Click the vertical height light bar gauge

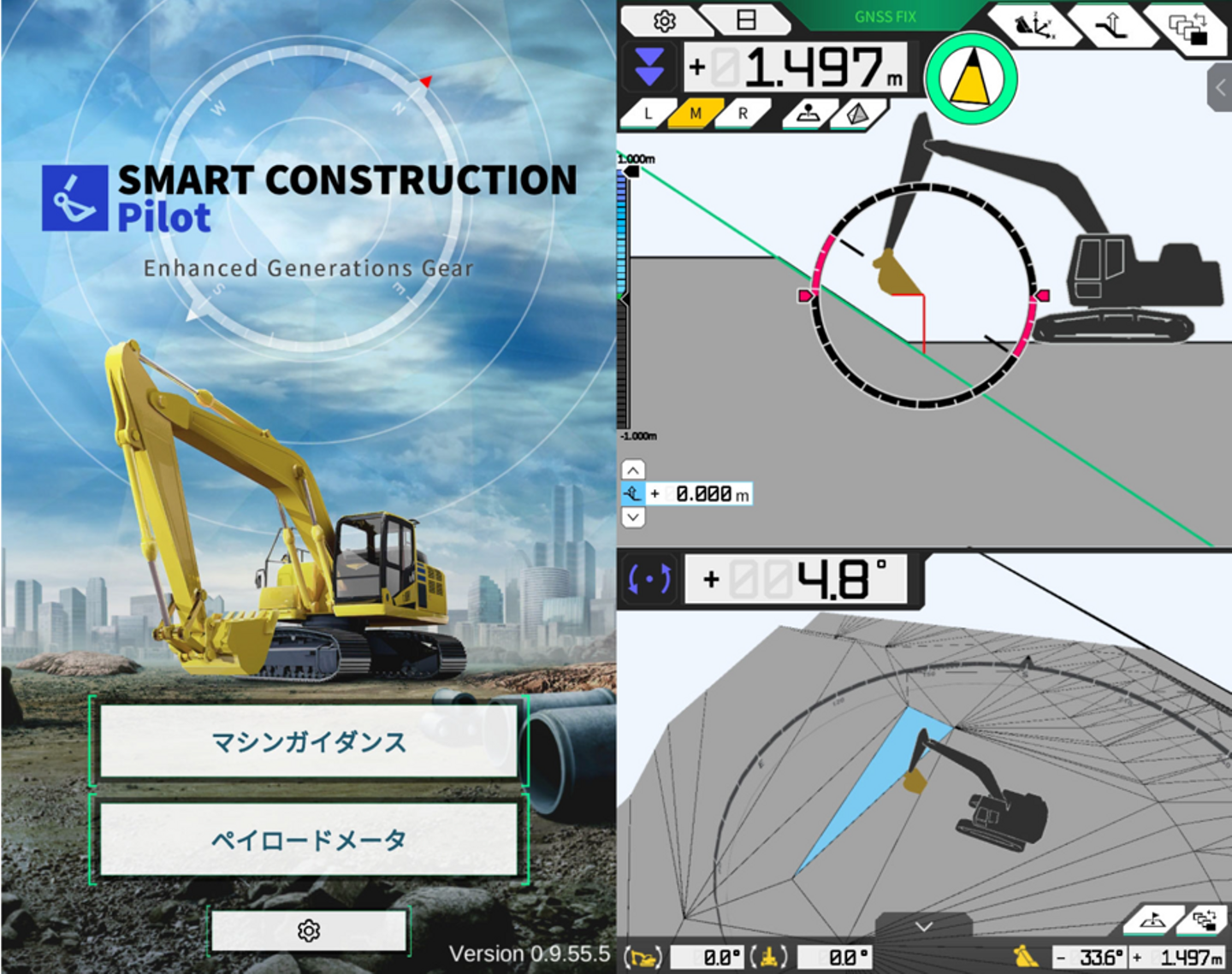[622, 299]
